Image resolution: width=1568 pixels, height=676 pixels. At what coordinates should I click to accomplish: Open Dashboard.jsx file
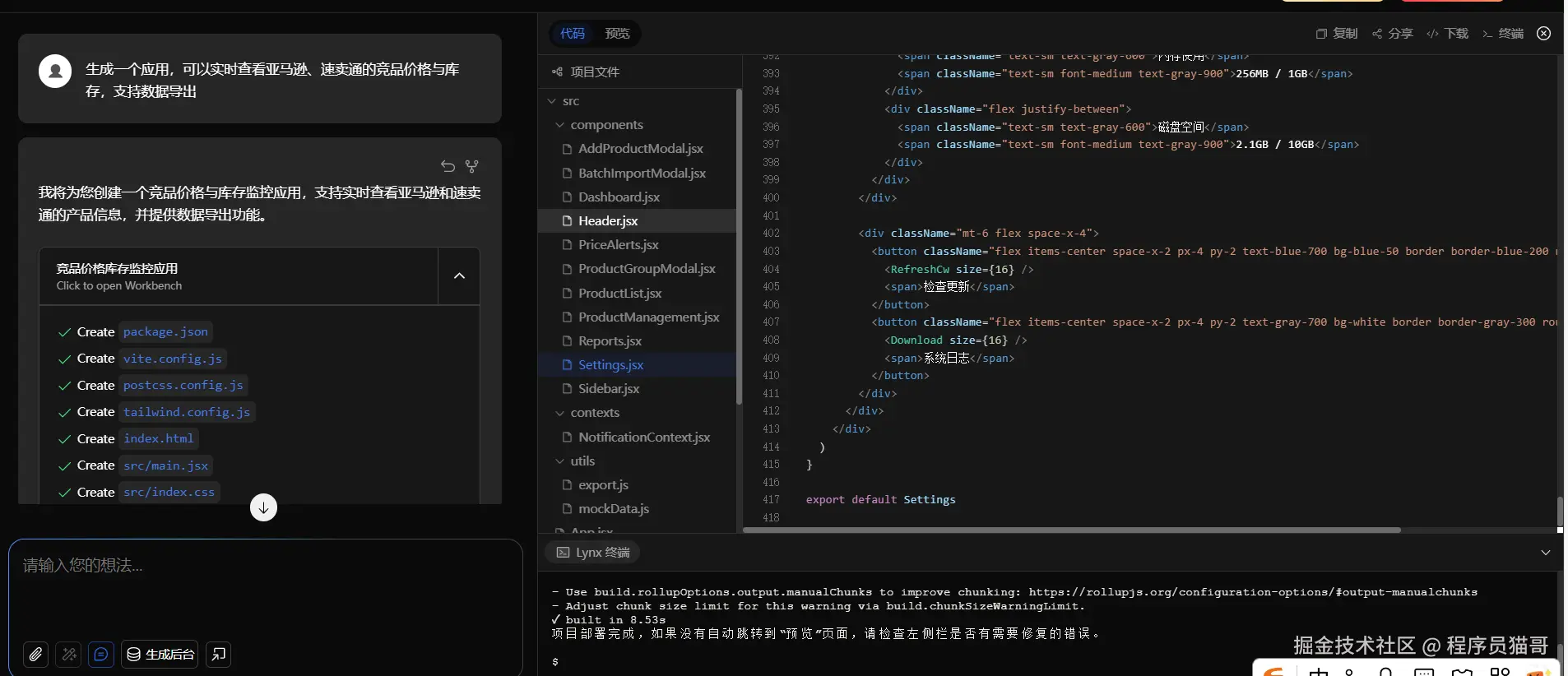coord(637,197)
